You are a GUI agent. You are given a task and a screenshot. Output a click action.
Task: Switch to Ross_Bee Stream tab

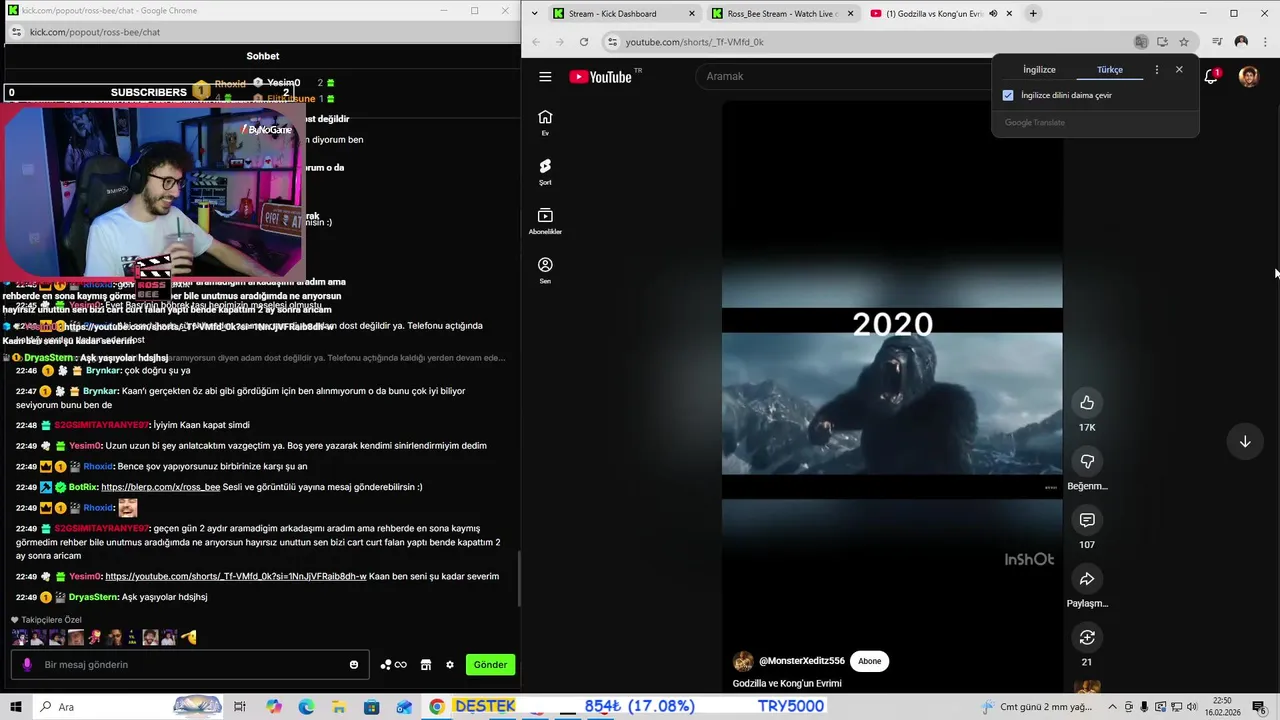(783, 14)
